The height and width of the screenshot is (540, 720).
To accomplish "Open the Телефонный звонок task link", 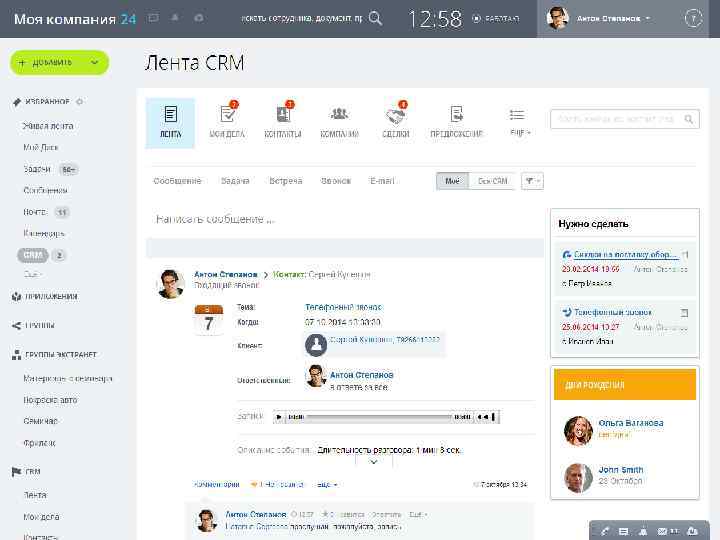I will (613, 312).
